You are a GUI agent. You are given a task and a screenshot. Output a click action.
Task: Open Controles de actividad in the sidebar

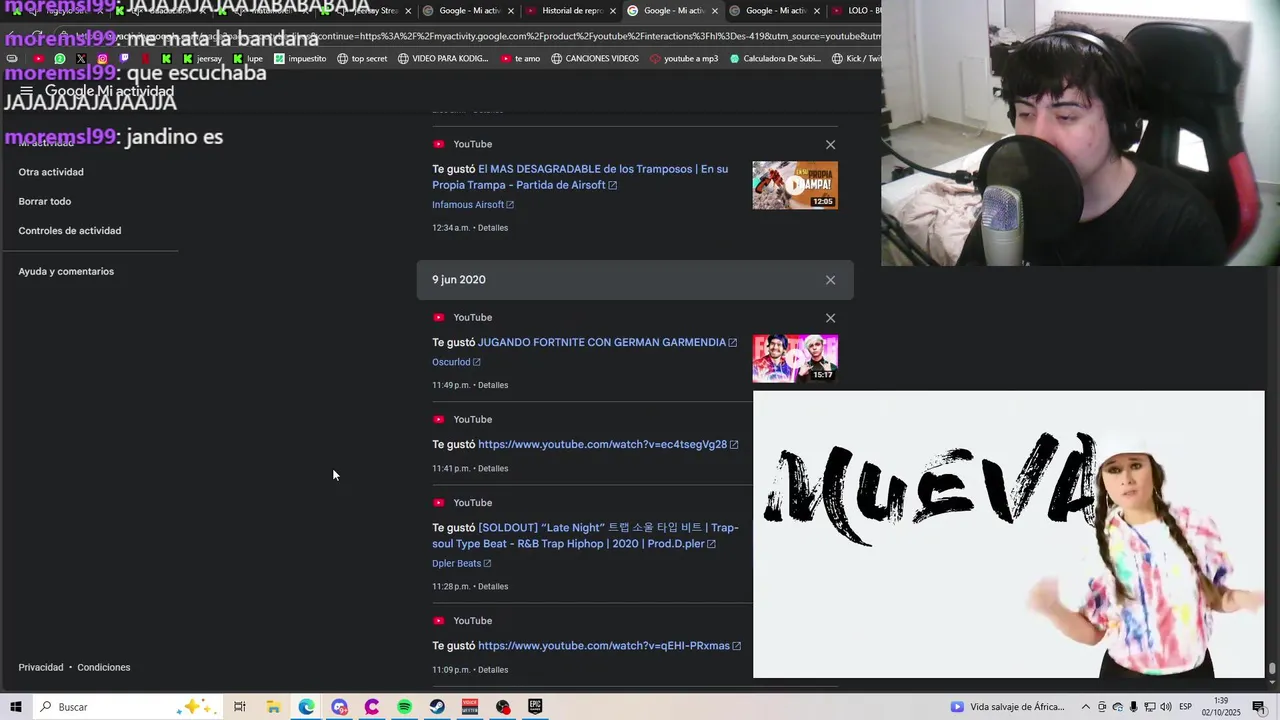70,231
